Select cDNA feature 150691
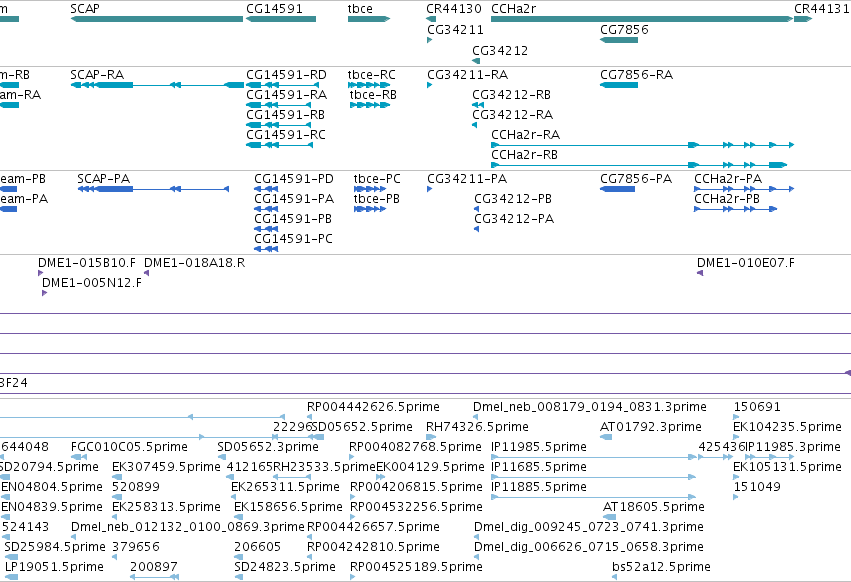 pyautogui.click(x=757, y=407)
